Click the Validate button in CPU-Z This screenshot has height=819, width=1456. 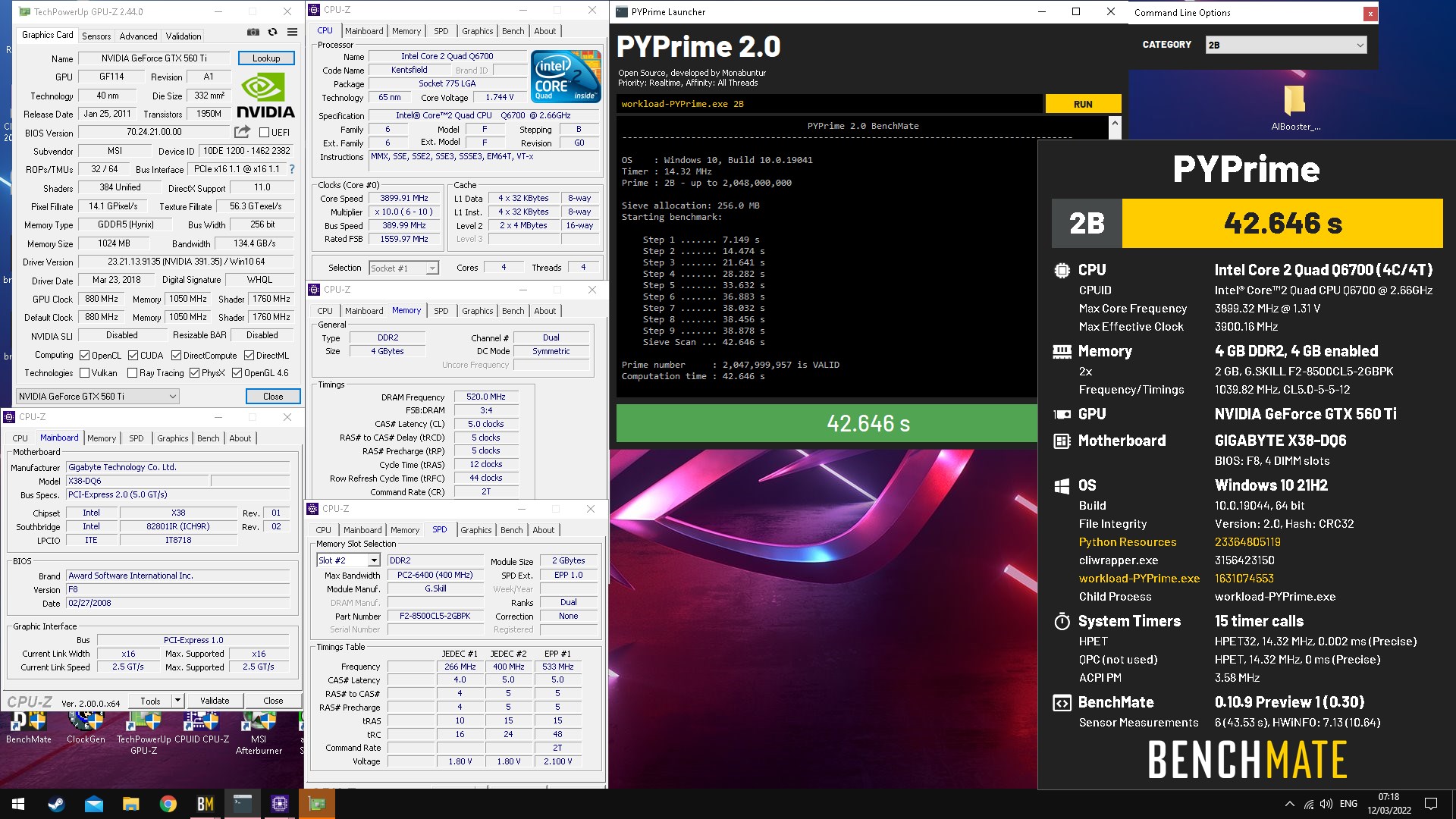(215, 701)
